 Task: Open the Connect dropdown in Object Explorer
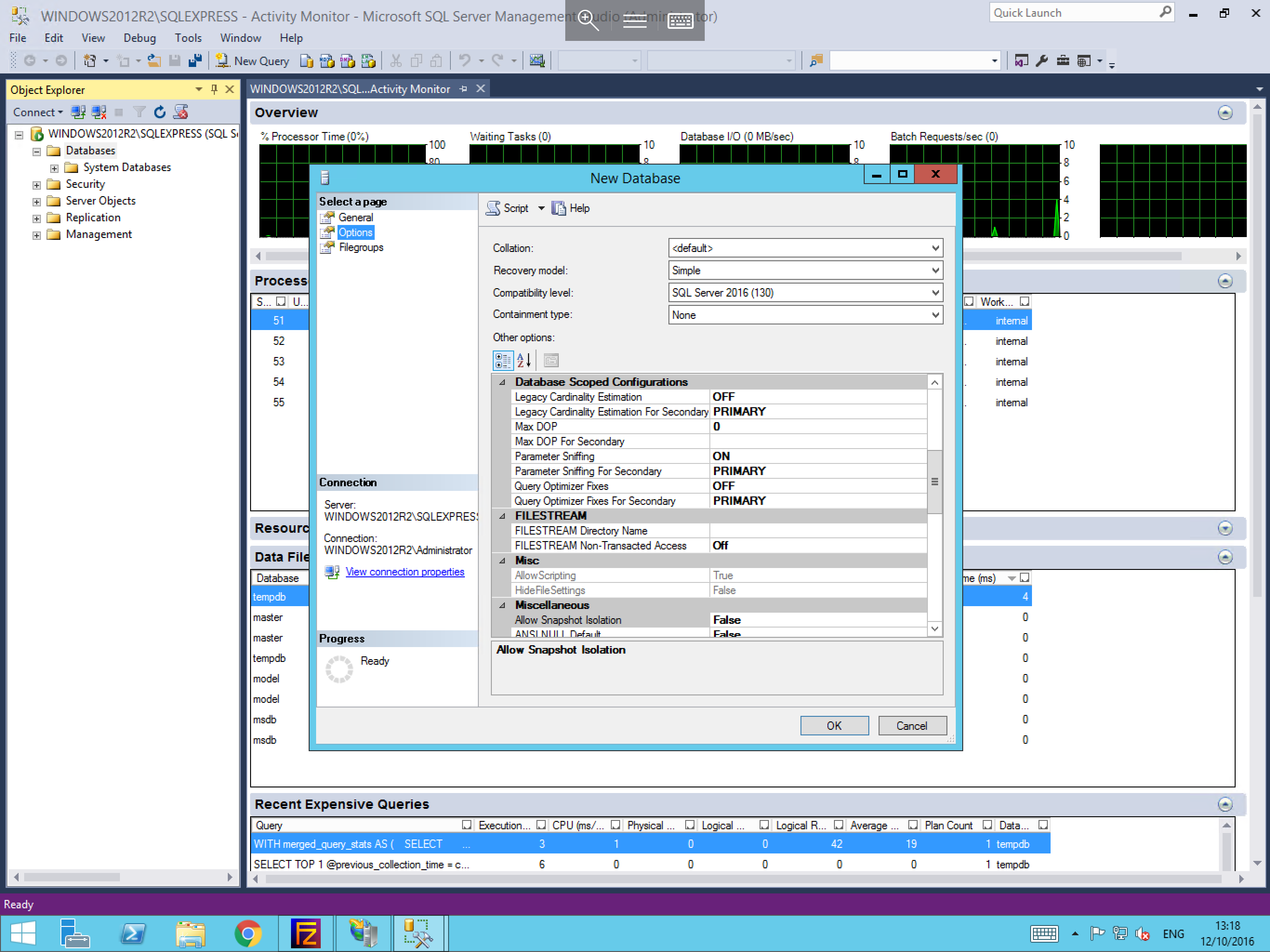(38, 112)
